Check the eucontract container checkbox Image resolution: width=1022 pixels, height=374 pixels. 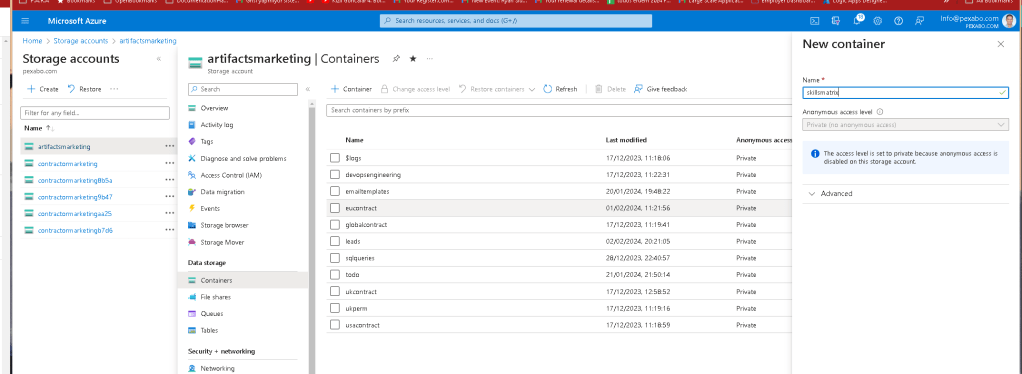335,208
